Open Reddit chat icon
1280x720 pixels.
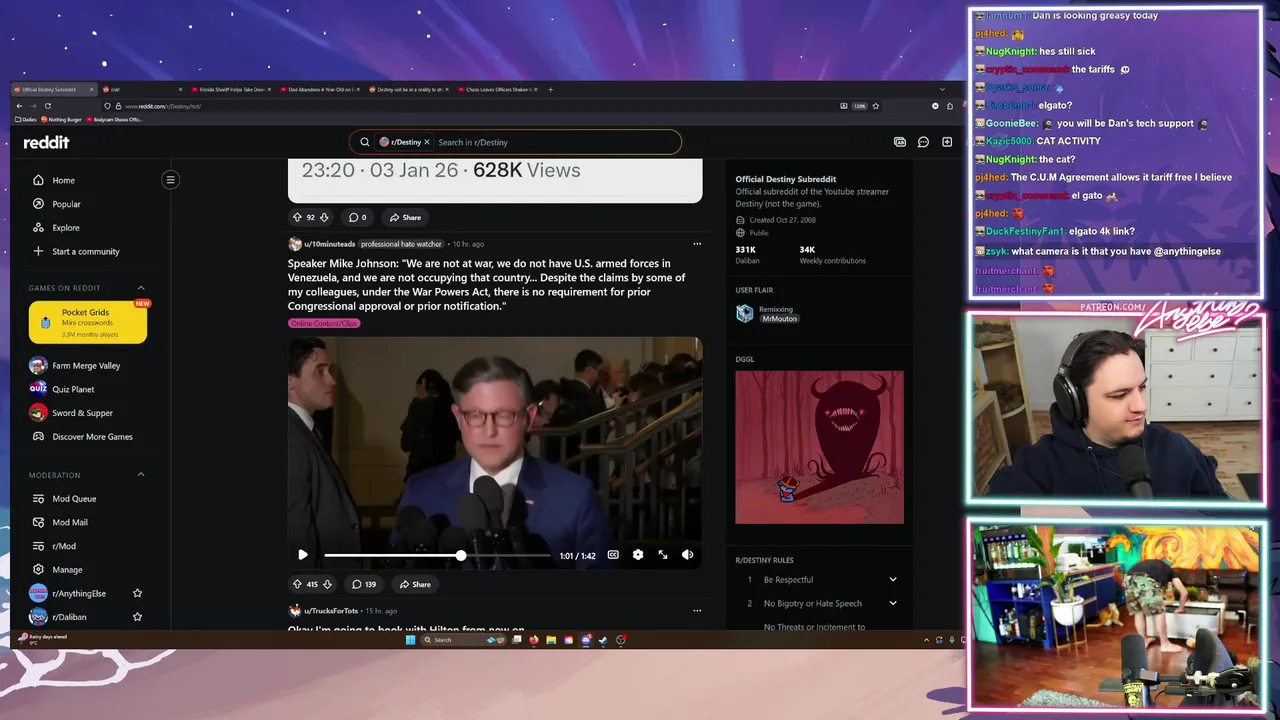coord(923,142)
